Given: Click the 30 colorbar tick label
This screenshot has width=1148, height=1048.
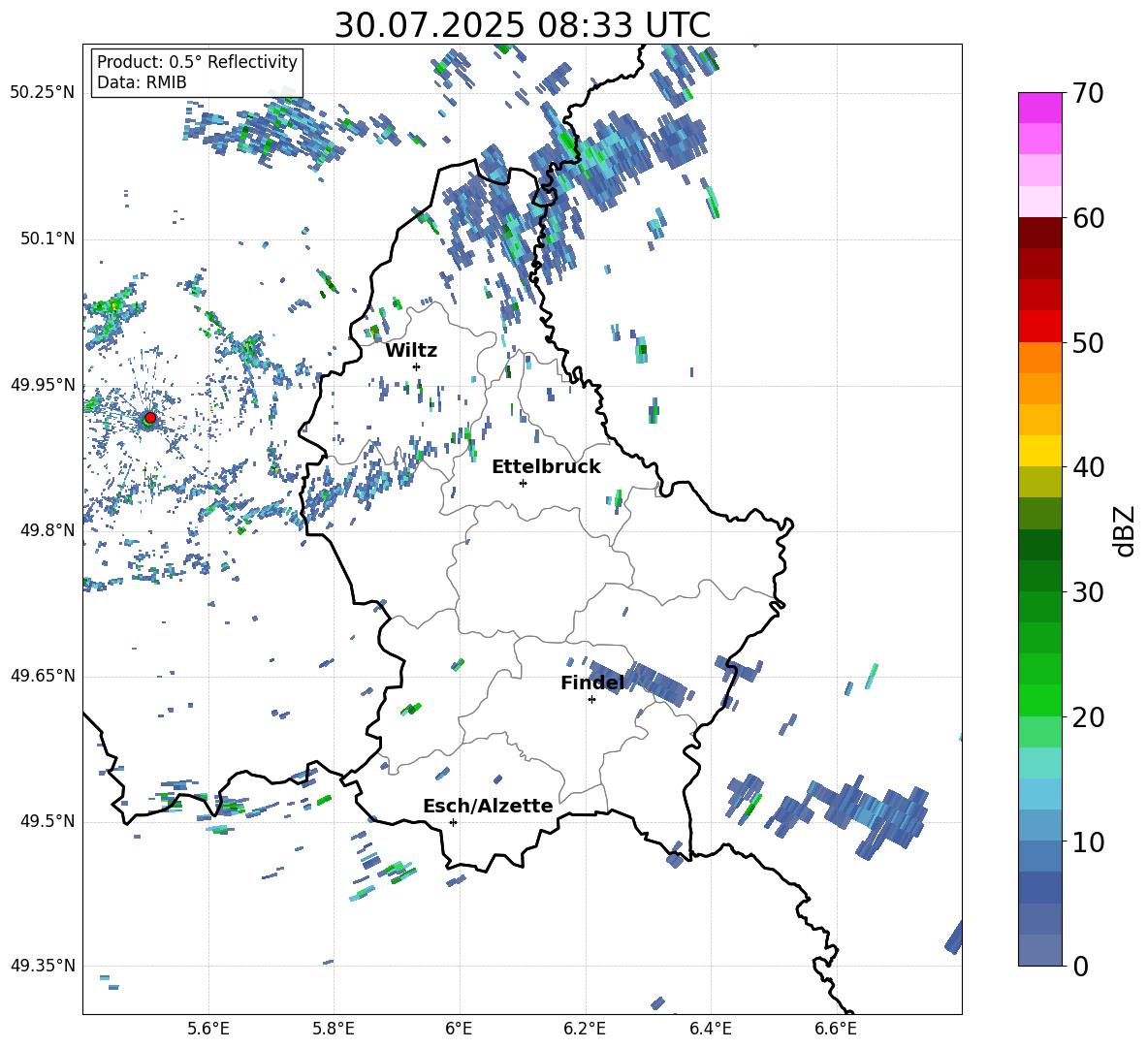Looking at the screenshot, I should tap(1087, 592).
